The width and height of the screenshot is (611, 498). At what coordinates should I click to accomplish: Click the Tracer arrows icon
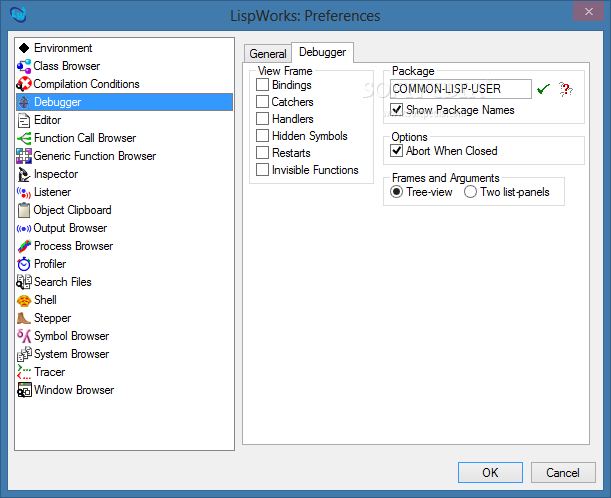pos(24,372)
